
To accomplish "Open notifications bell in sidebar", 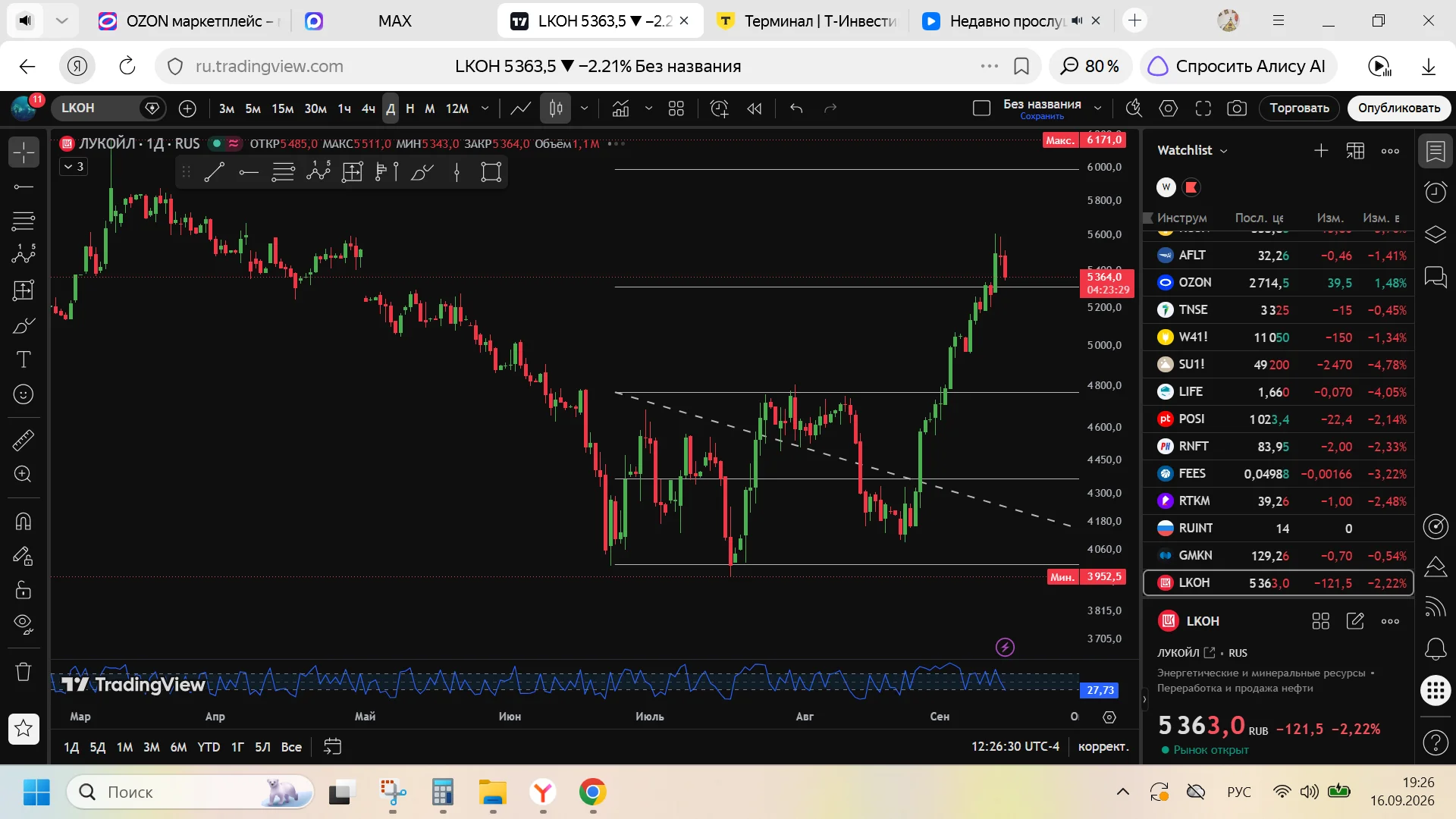I will coord(1436,649).
